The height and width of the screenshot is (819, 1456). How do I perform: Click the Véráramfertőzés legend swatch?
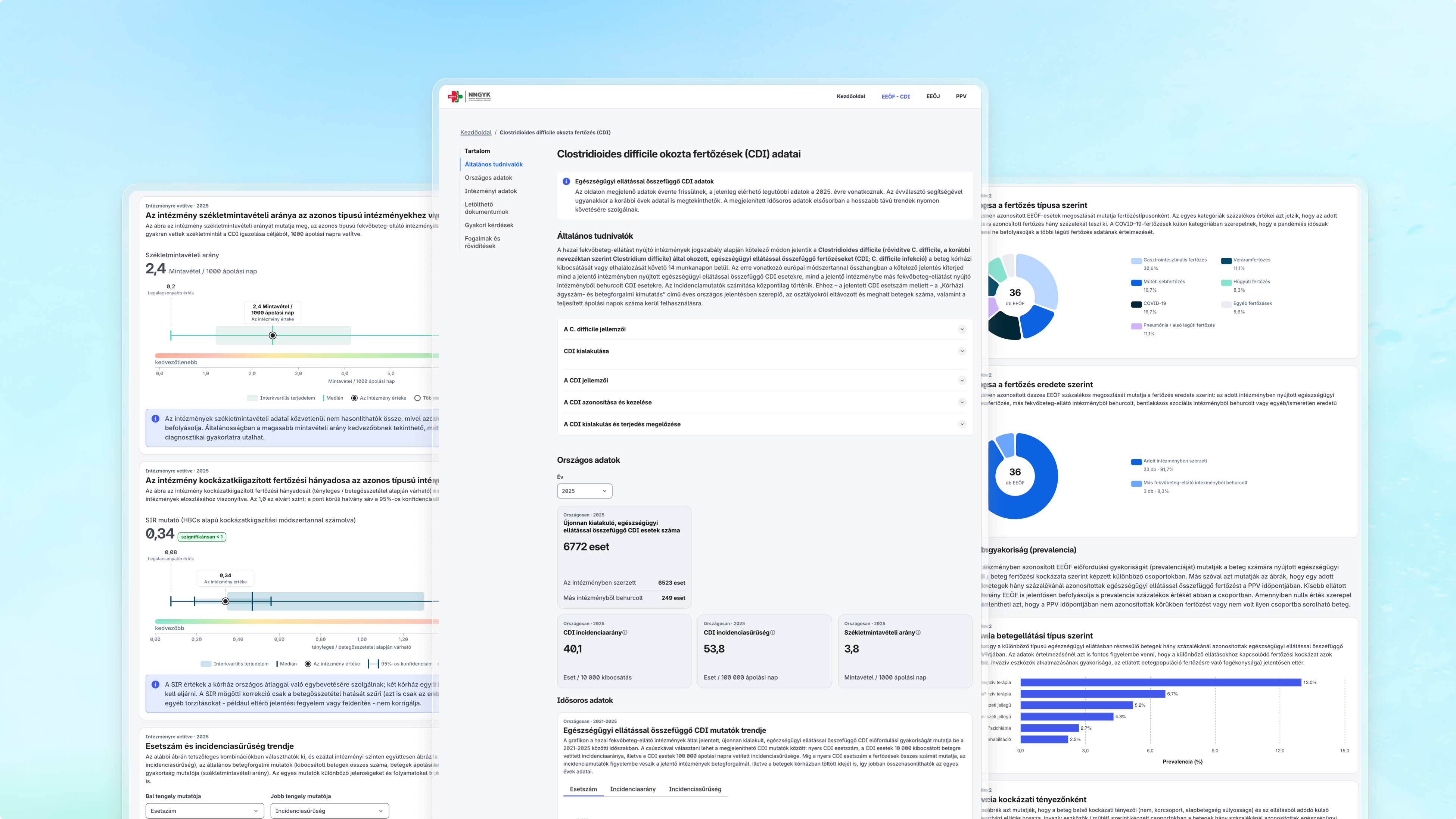1226,261
